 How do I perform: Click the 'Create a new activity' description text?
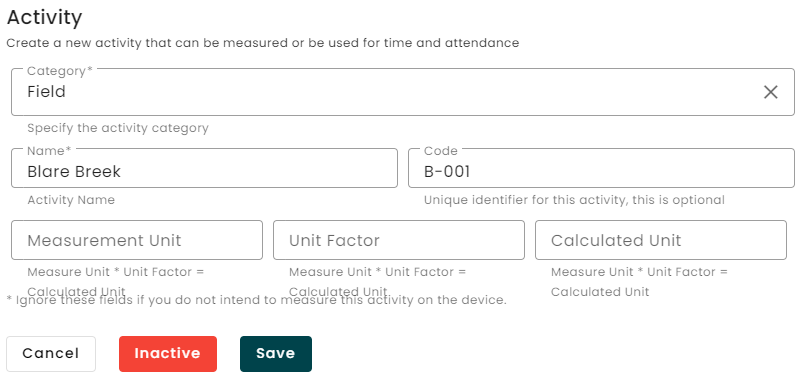click(x=263, y=43)
